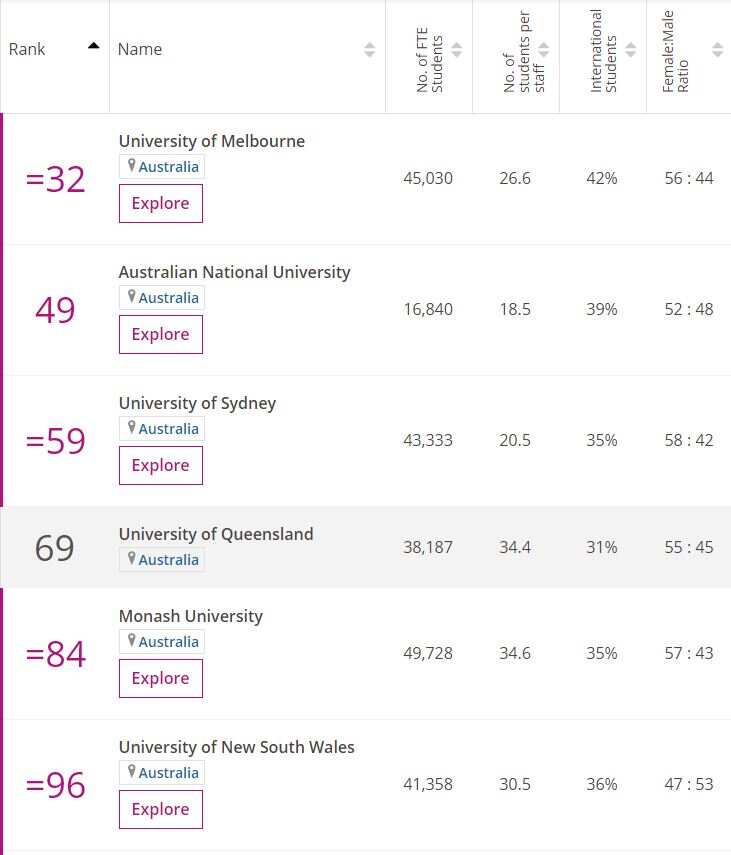Image resolution: width=731 pixels, height=855 pixels.
Task: Click Australian National University's location pin icon
Action: [x=131, y=297]
